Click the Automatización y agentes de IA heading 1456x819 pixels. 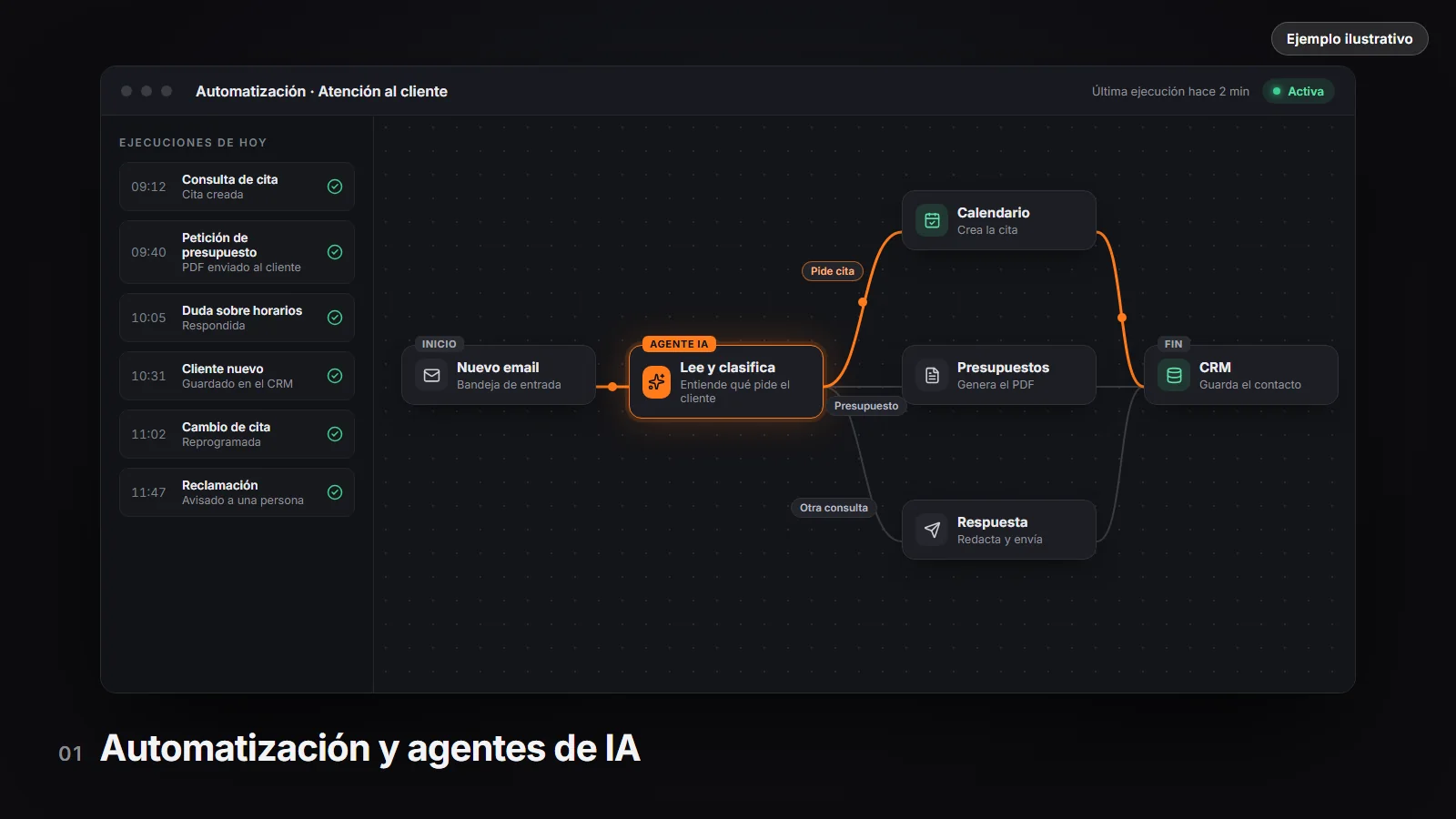click(x=370, y=749)
